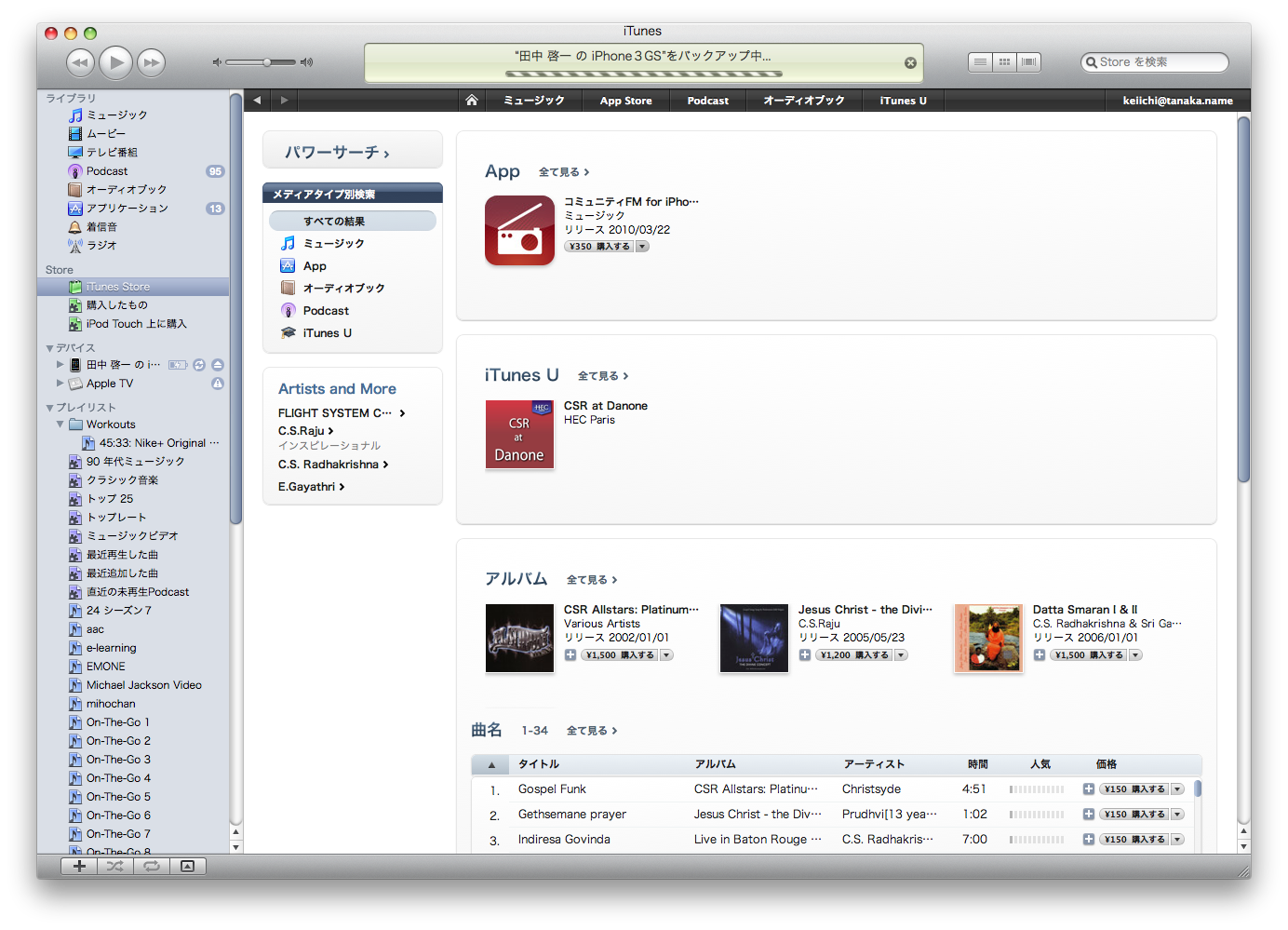Switch to grid view
This screenshot has height=930, width=1288.
coord(1004,62)
